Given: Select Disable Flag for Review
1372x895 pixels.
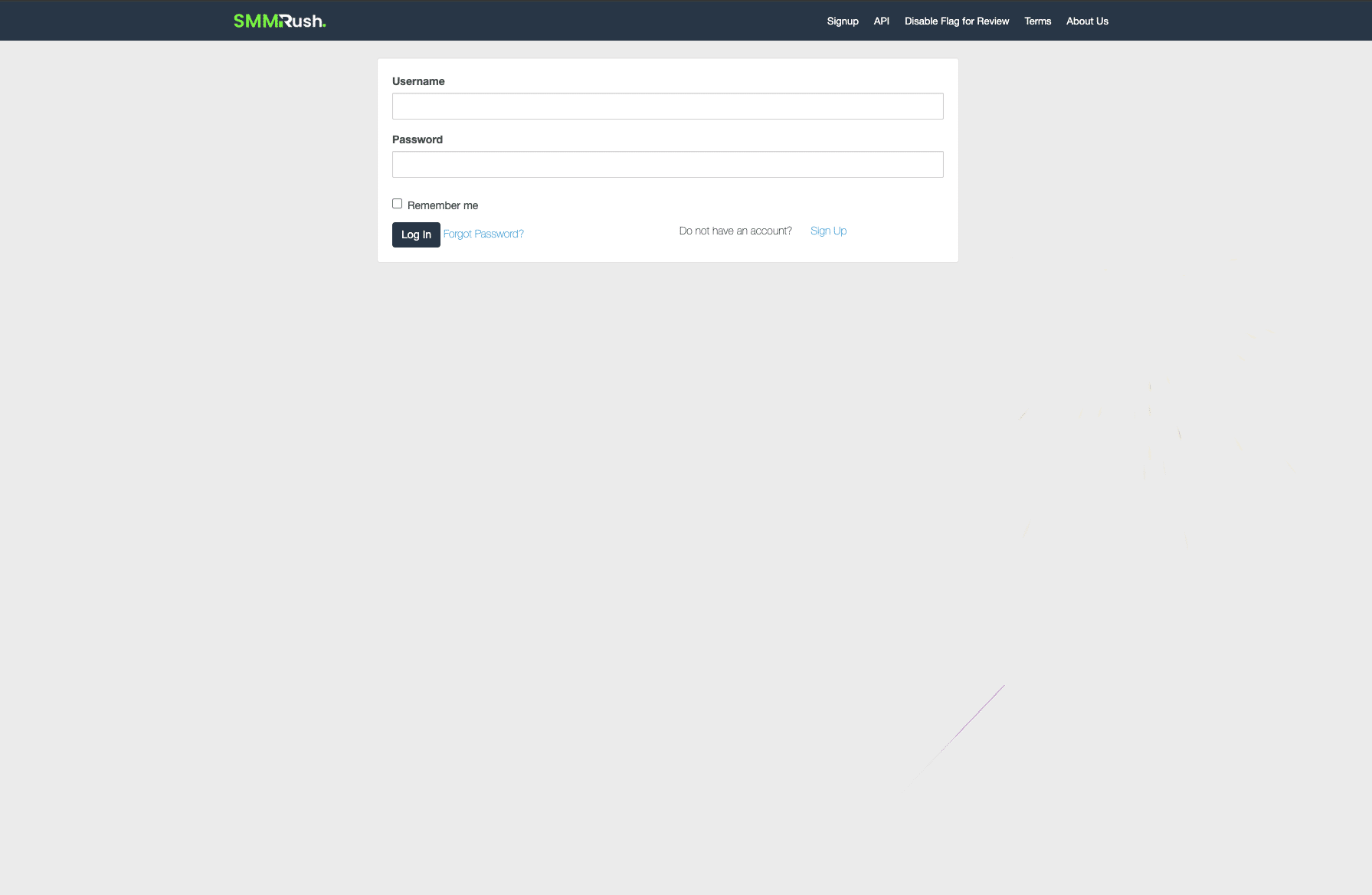Looking at the screenshot, I should pos(956,21).
